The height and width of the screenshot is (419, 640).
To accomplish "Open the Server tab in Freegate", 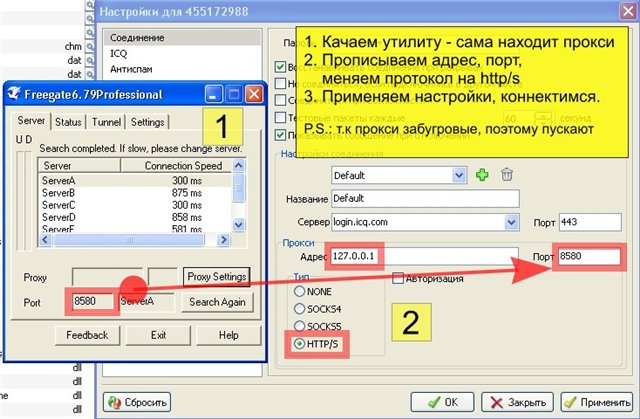I will [31, 121].
